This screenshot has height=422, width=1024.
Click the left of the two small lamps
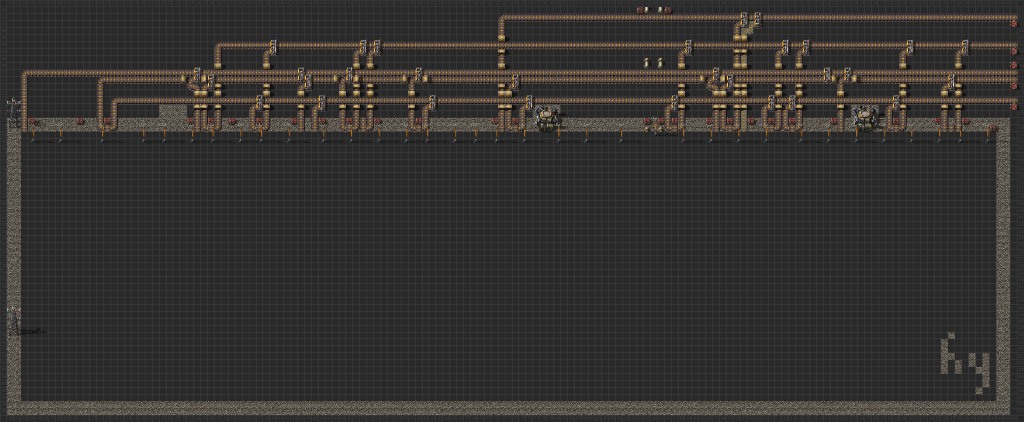(x=647, y=62)
